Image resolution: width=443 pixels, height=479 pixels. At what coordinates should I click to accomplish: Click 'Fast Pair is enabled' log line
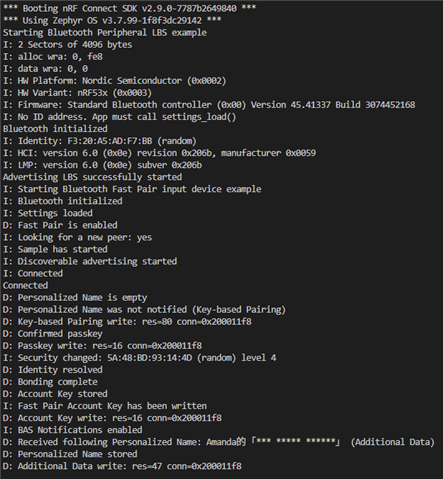coord(60,225)
